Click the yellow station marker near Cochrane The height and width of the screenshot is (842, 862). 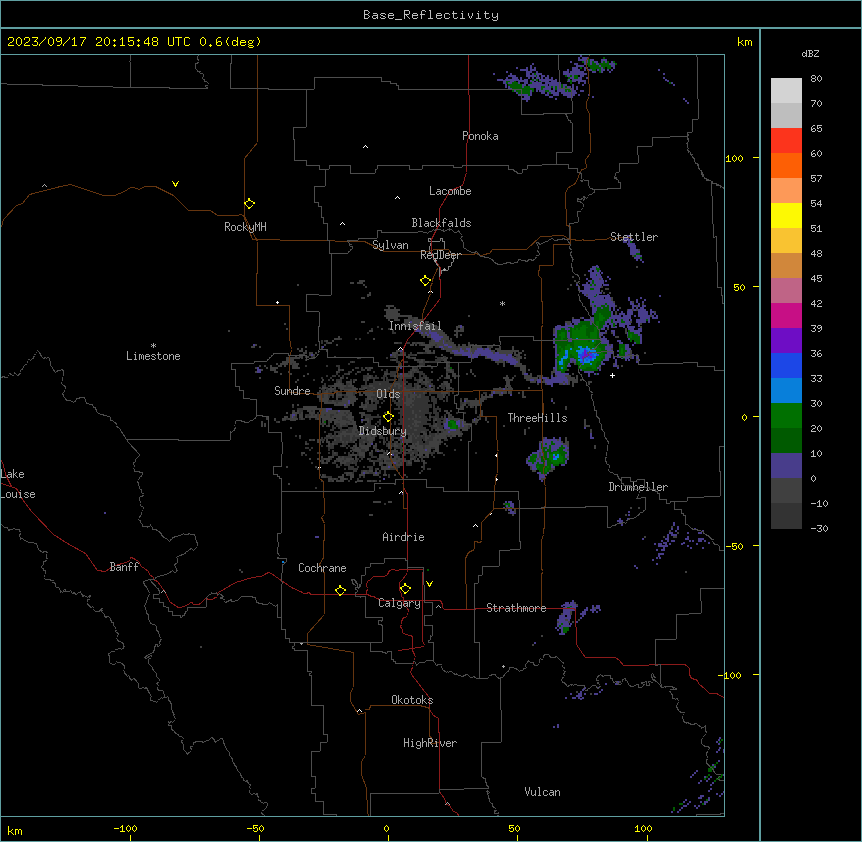(340, 590)
